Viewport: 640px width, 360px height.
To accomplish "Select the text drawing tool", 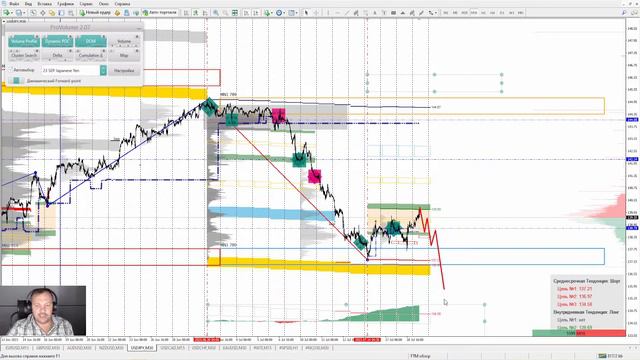I will pos(375,13).
